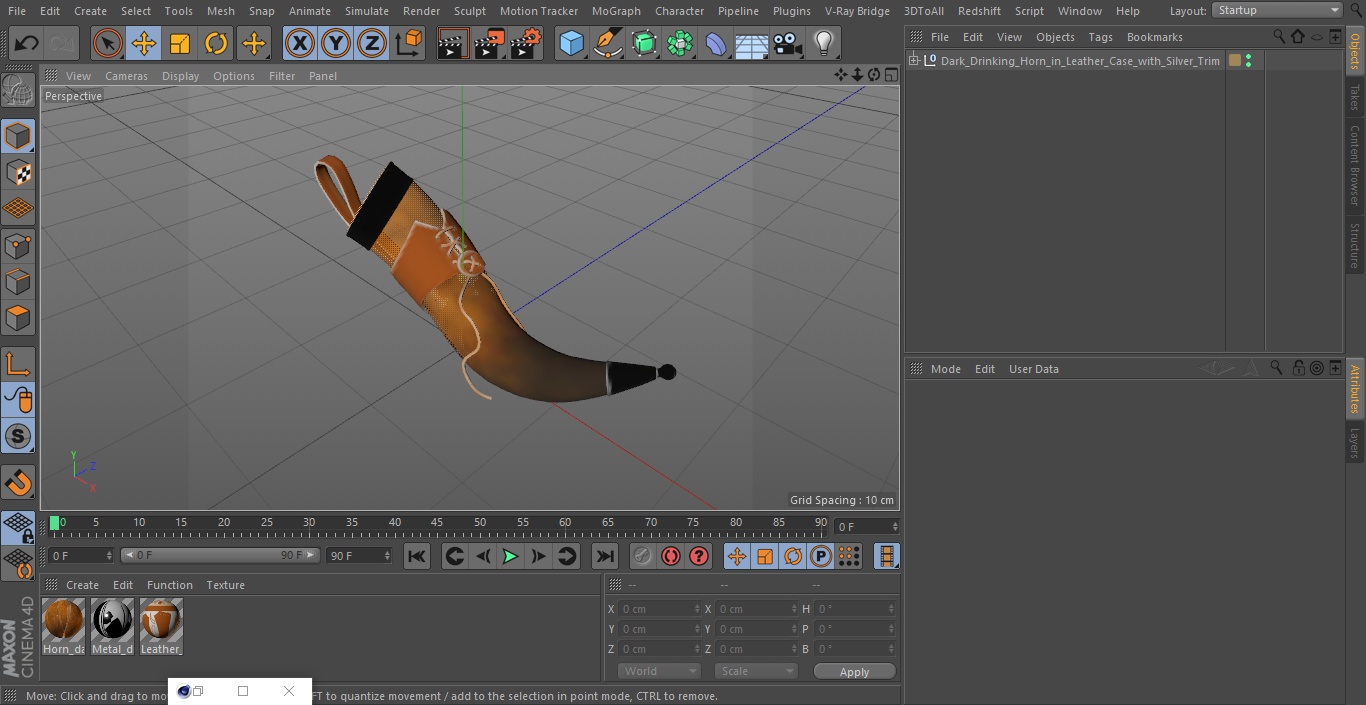Viewport: 1366px width, 705px height.
Task: Toggle viewport Solo S icon
Action: point(18,436)
